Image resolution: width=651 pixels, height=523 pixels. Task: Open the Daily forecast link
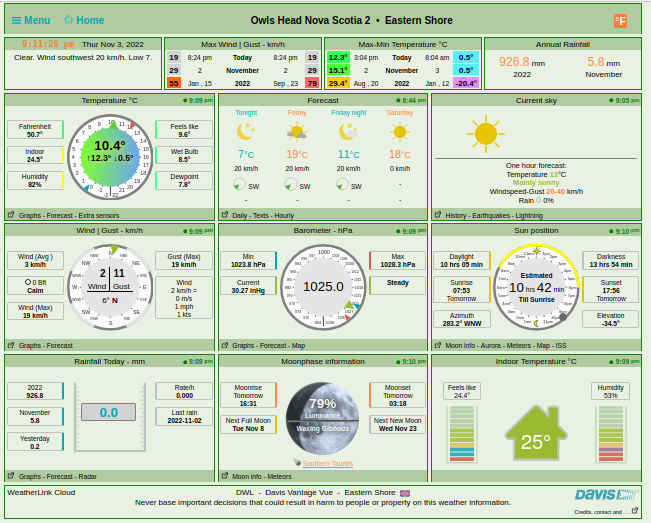click(240, 215)
